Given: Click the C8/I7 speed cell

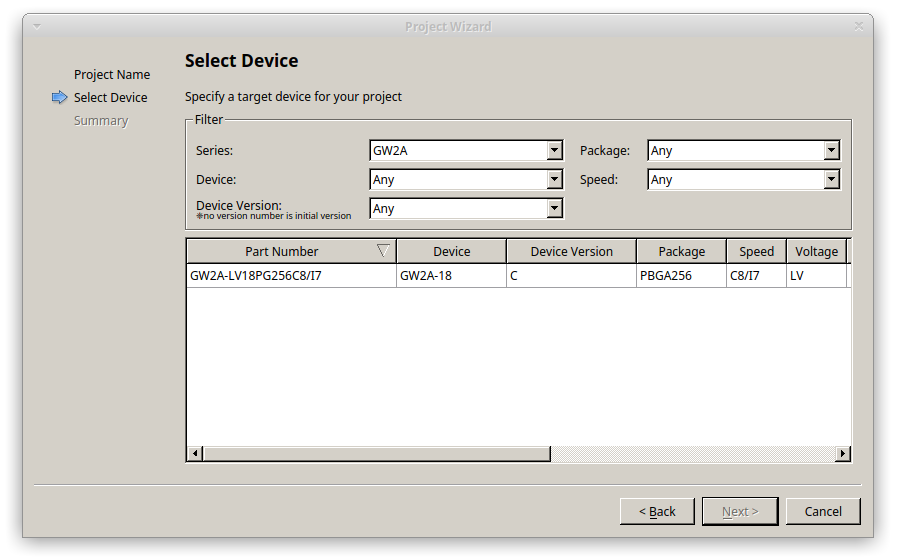Looking at the screenshot, I should pyautogui.click(x=756, y=276).
